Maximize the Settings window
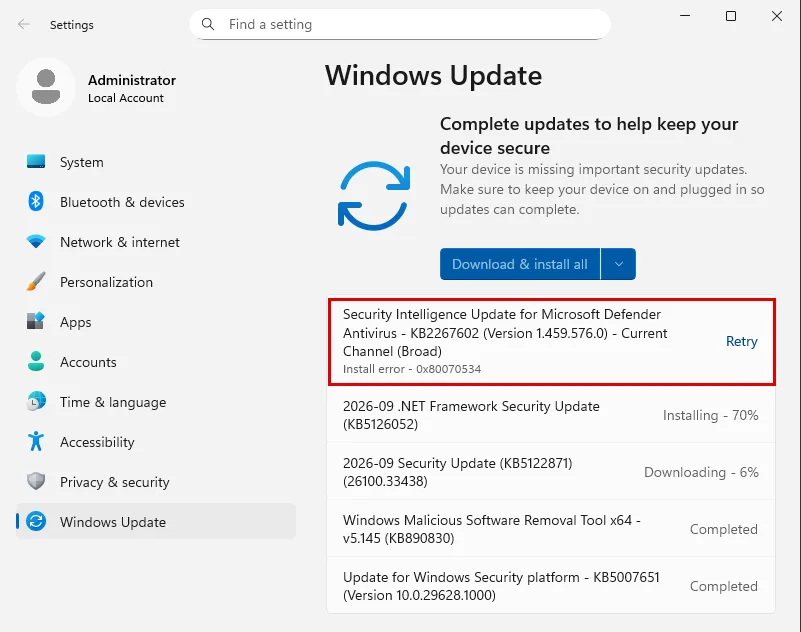801x632 pixels. [x=731, y=16]
